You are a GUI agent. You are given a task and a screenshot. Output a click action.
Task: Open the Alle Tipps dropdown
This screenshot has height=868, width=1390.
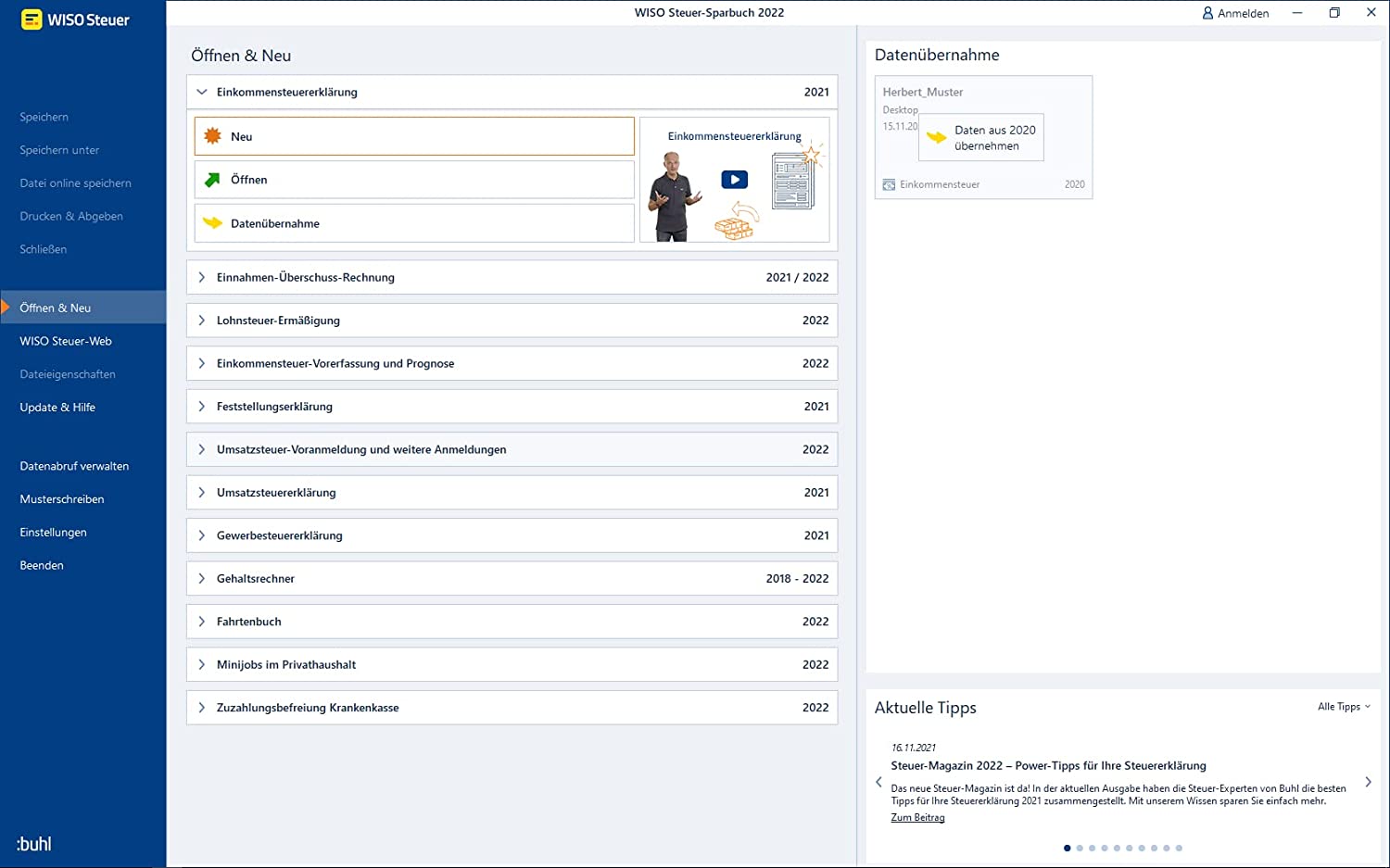1344,707
